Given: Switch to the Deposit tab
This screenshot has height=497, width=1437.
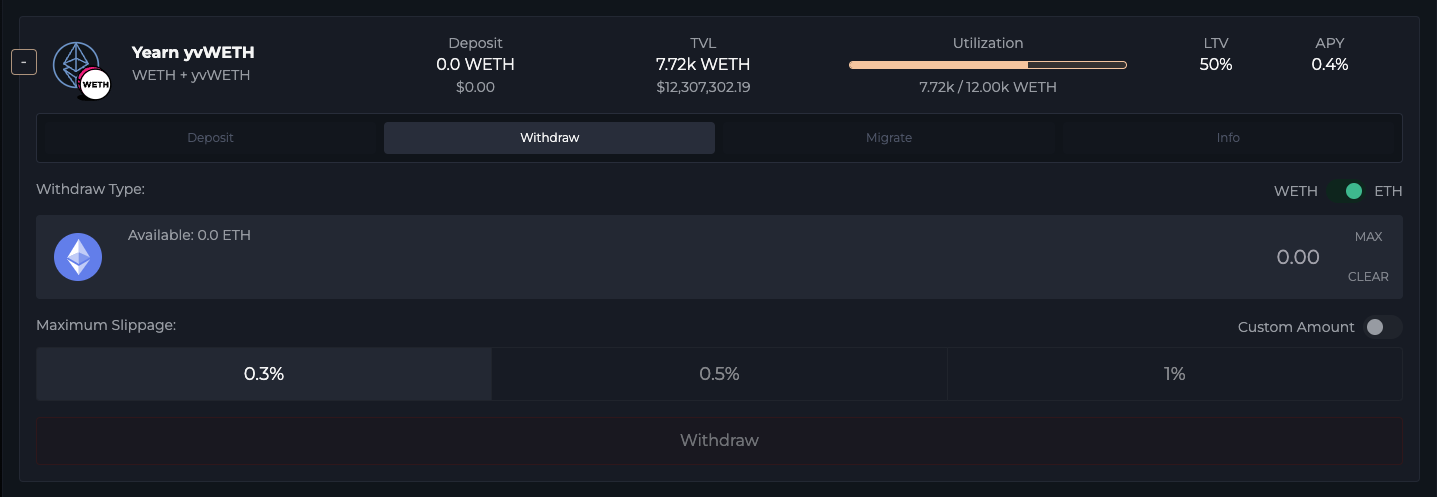Looking at the screenshot, I should pos(210,138).
